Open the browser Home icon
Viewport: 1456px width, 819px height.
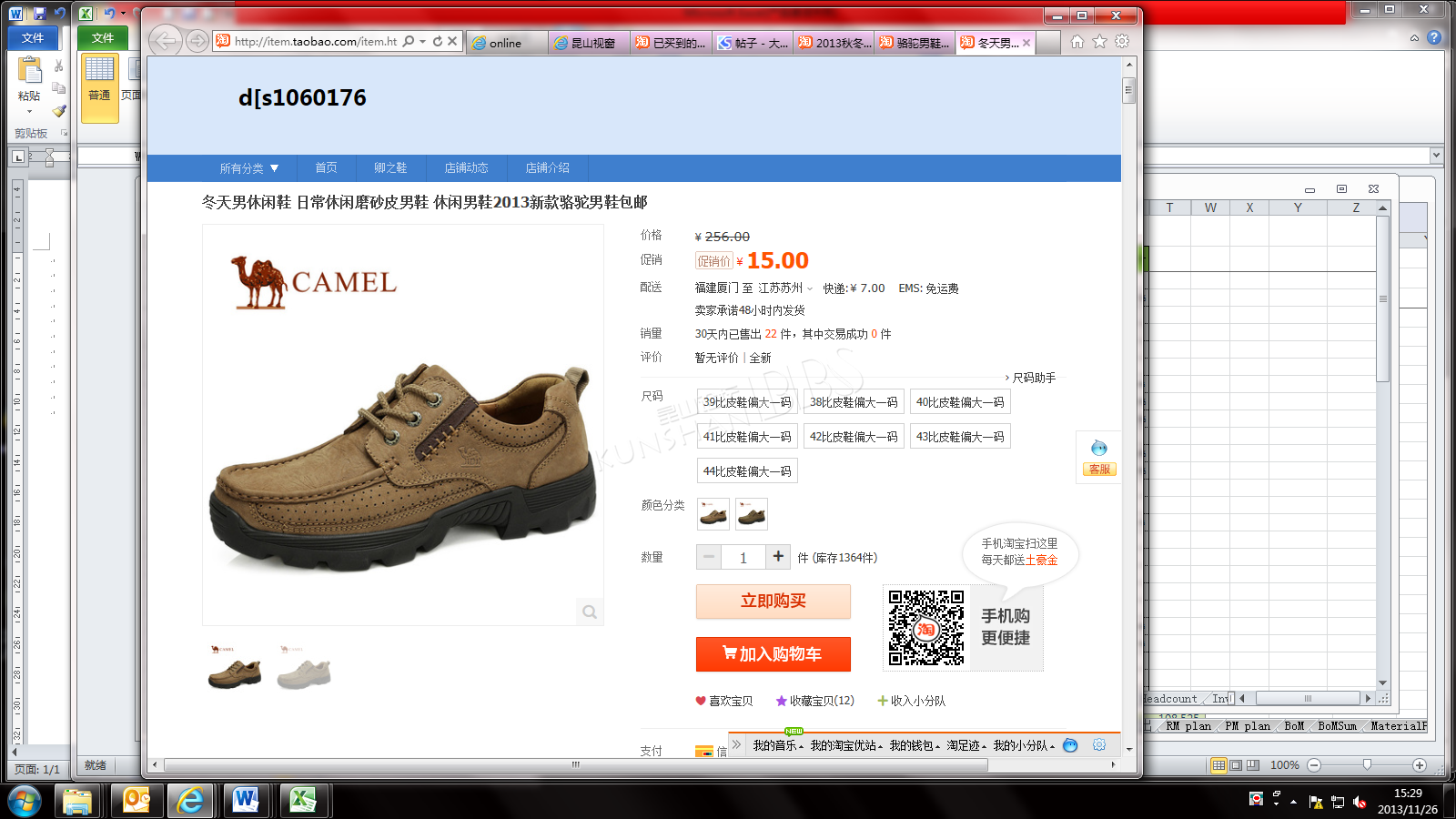1077,42
